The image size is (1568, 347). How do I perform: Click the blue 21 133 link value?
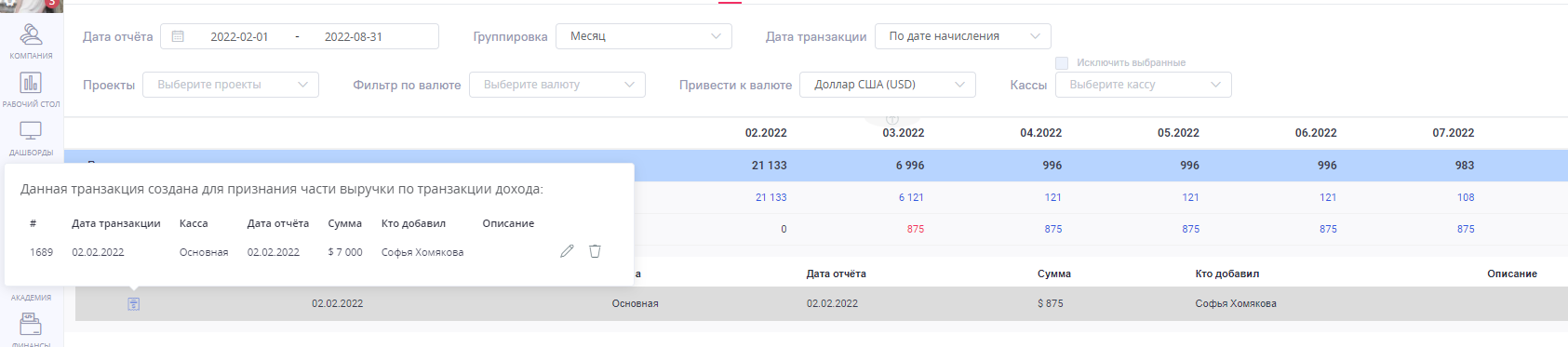click(771, 197)
